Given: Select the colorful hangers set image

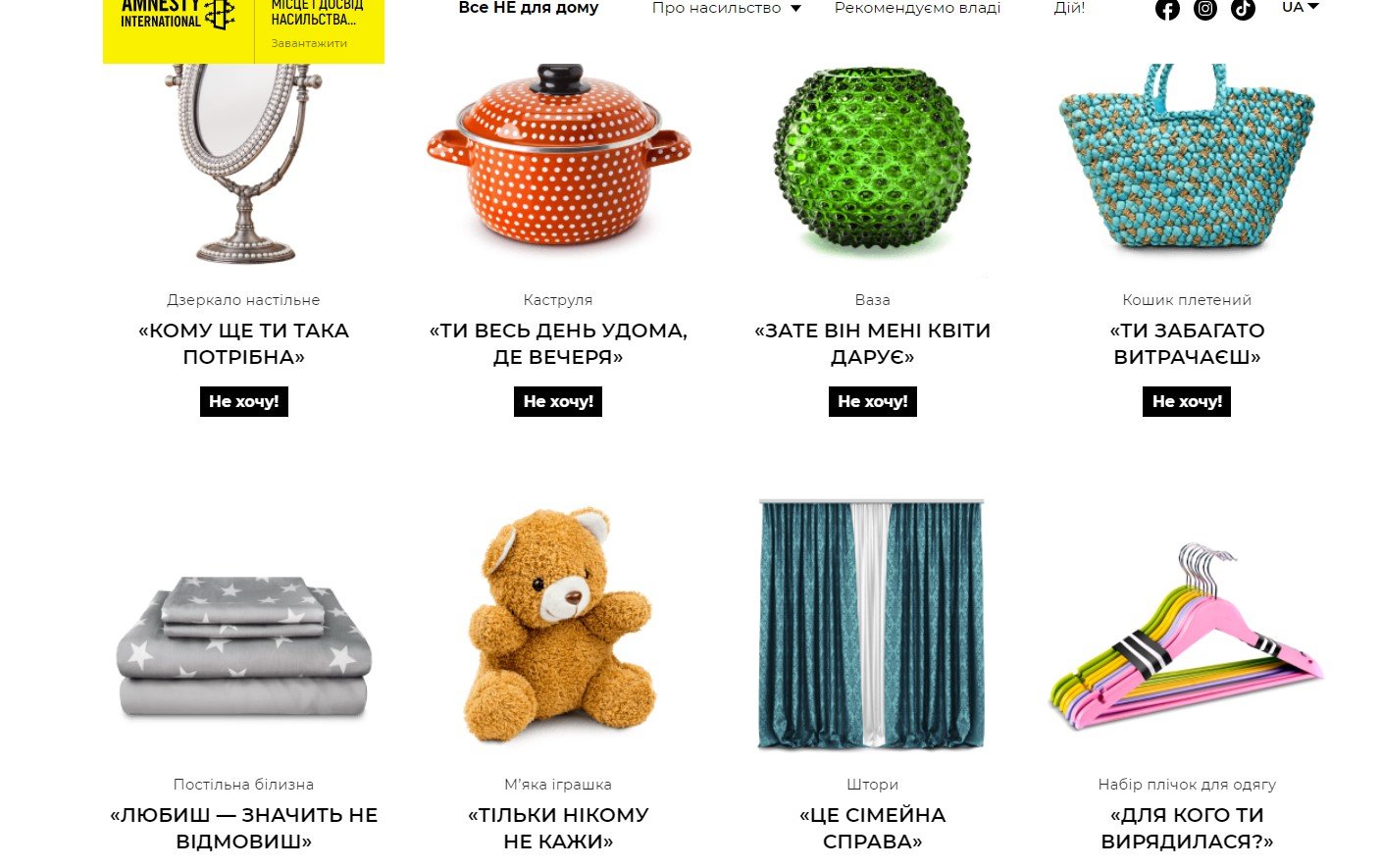Looking at the screenshot, I should tap(1186, 638).
